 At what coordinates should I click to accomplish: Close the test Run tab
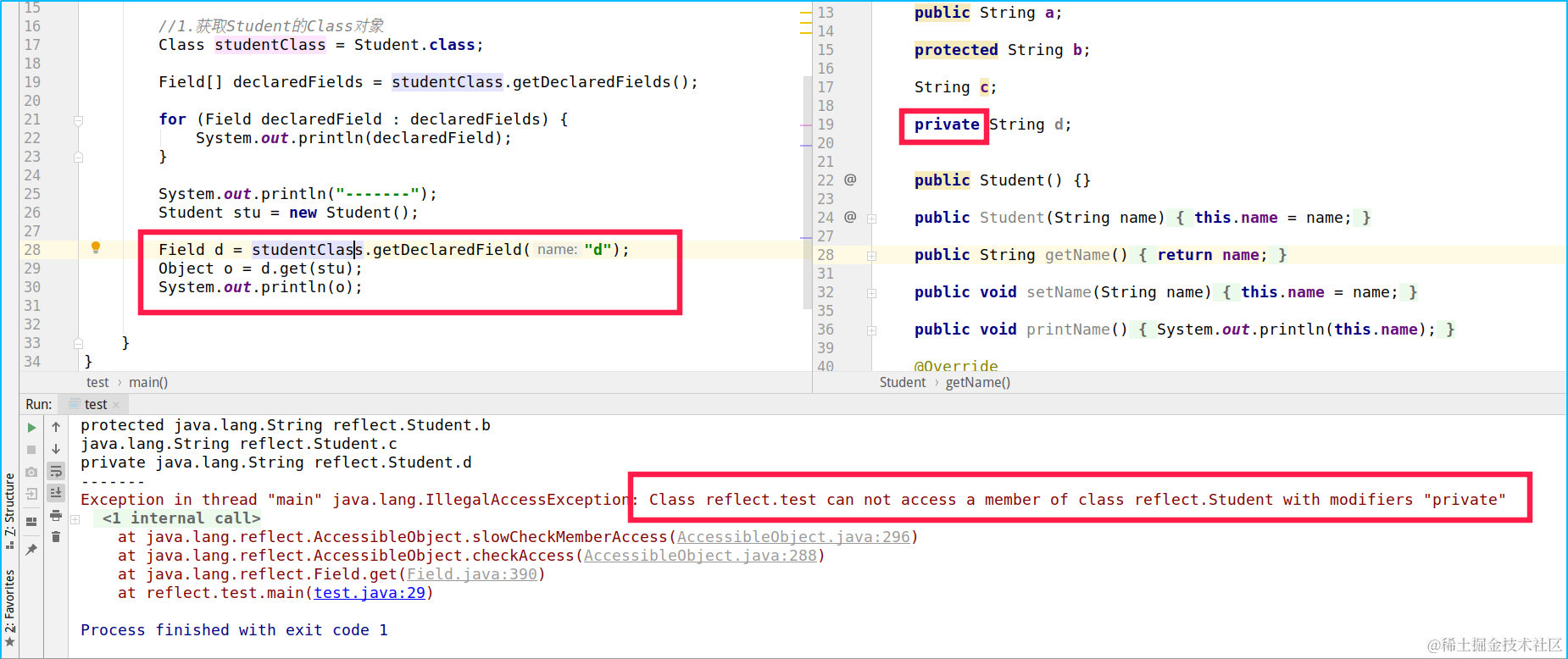[116, 405]
